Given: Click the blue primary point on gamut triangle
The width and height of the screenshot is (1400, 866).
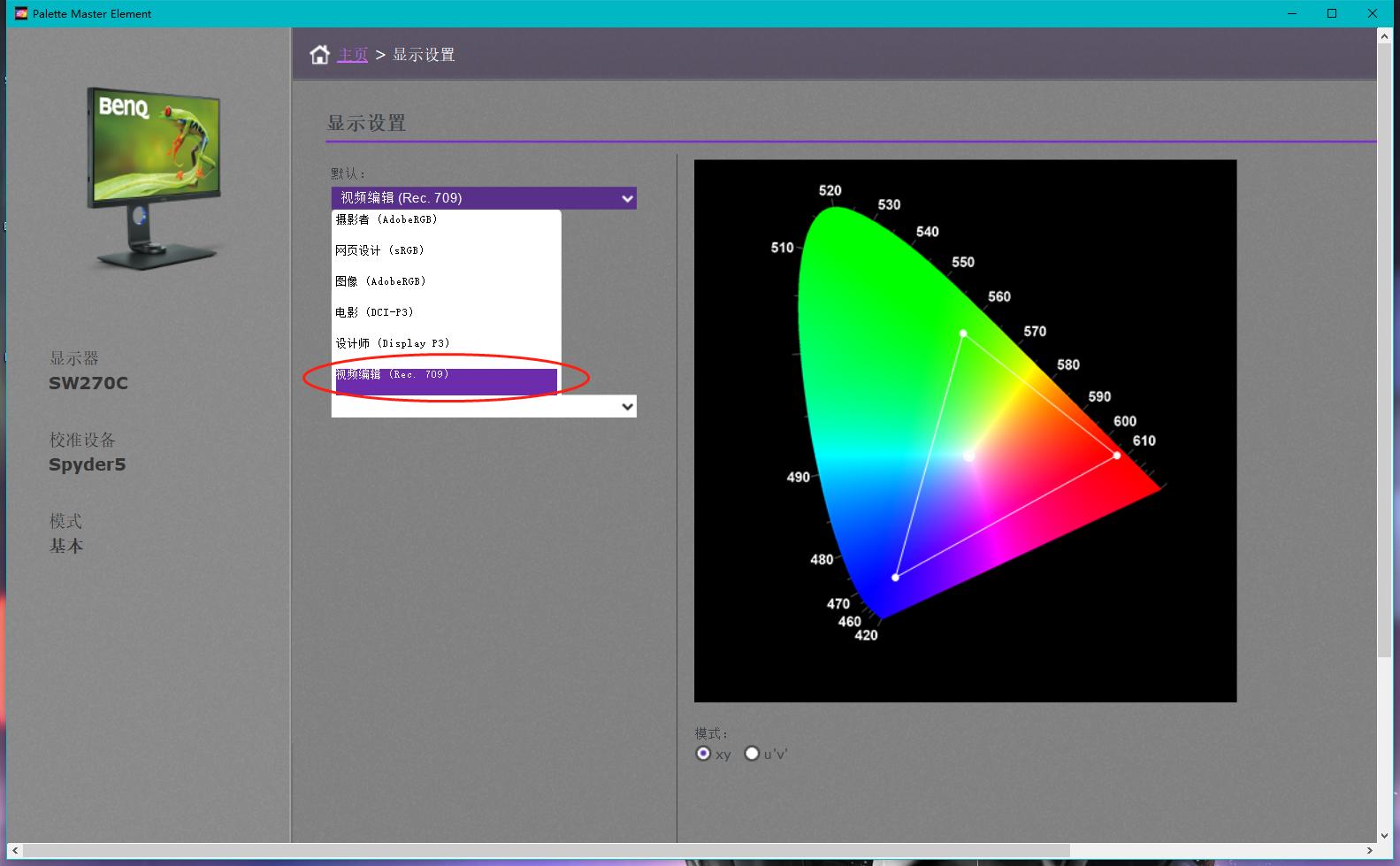Looking at the screenshot, I should (x=895, y=578).
